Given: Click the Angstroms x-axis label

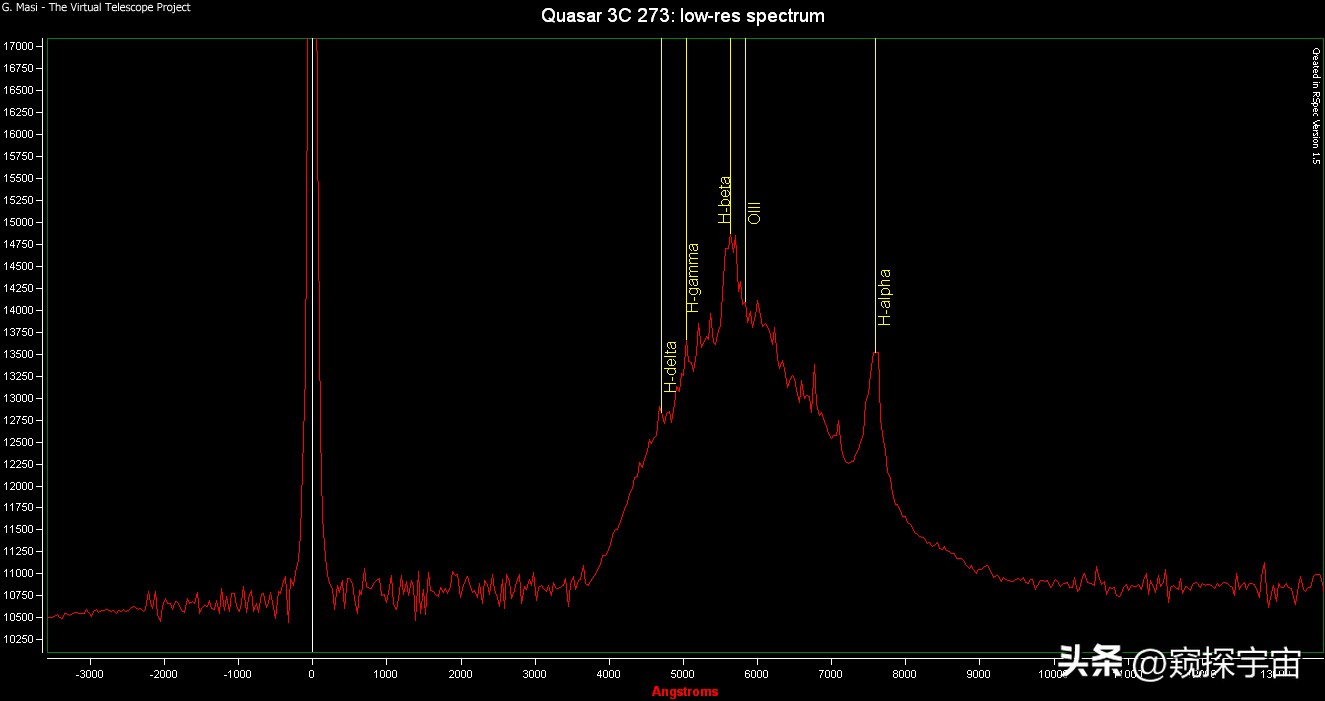Looking at the screenshot, I should pos(684,691).
